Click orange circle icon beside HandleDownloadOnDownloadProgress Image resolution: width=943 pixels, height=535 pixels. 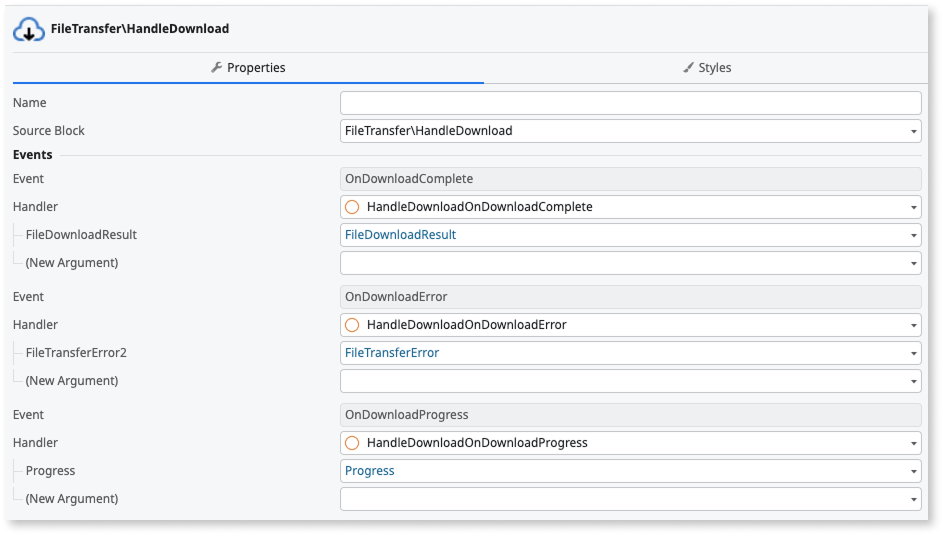coord(352,443)
